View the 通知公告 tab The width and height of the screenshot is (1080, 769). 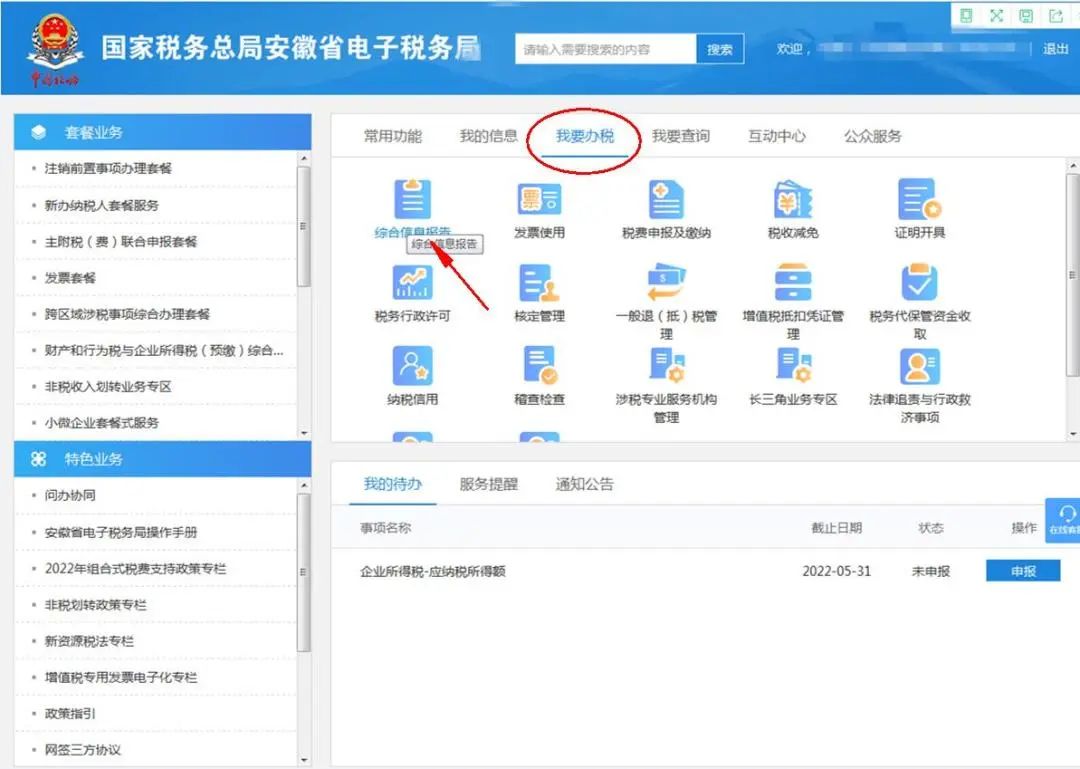(x=585, y=484)
